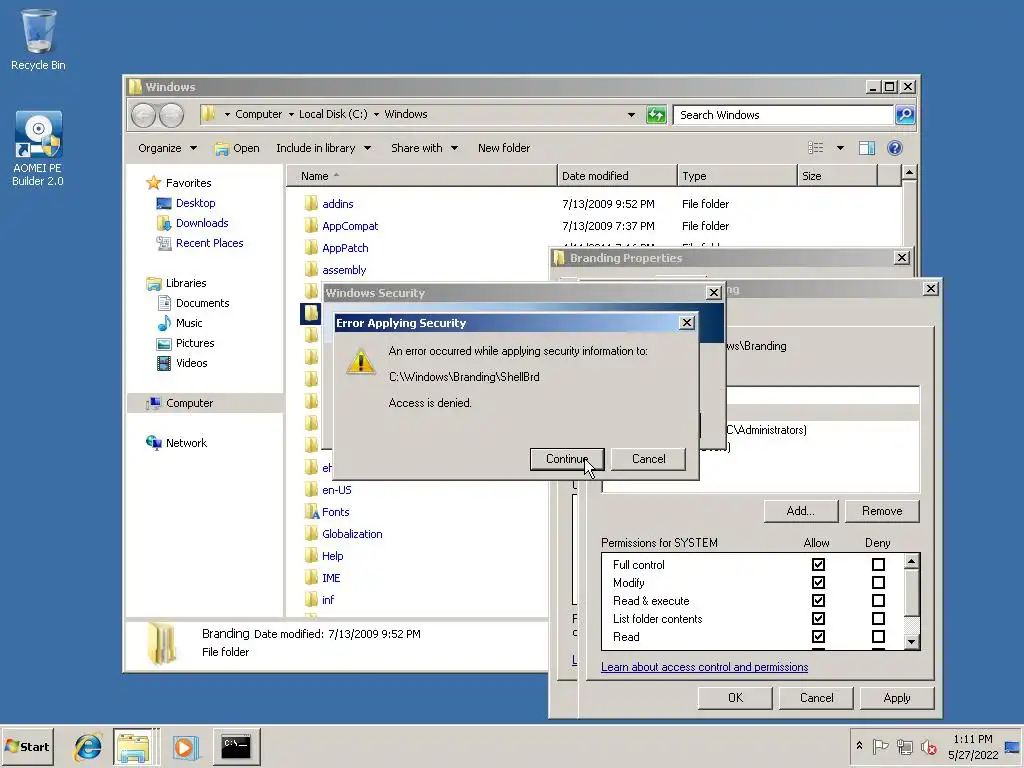Click Continue in error dialog
Viewport: 1024px width, 768px height.
[x=567, y=459]
